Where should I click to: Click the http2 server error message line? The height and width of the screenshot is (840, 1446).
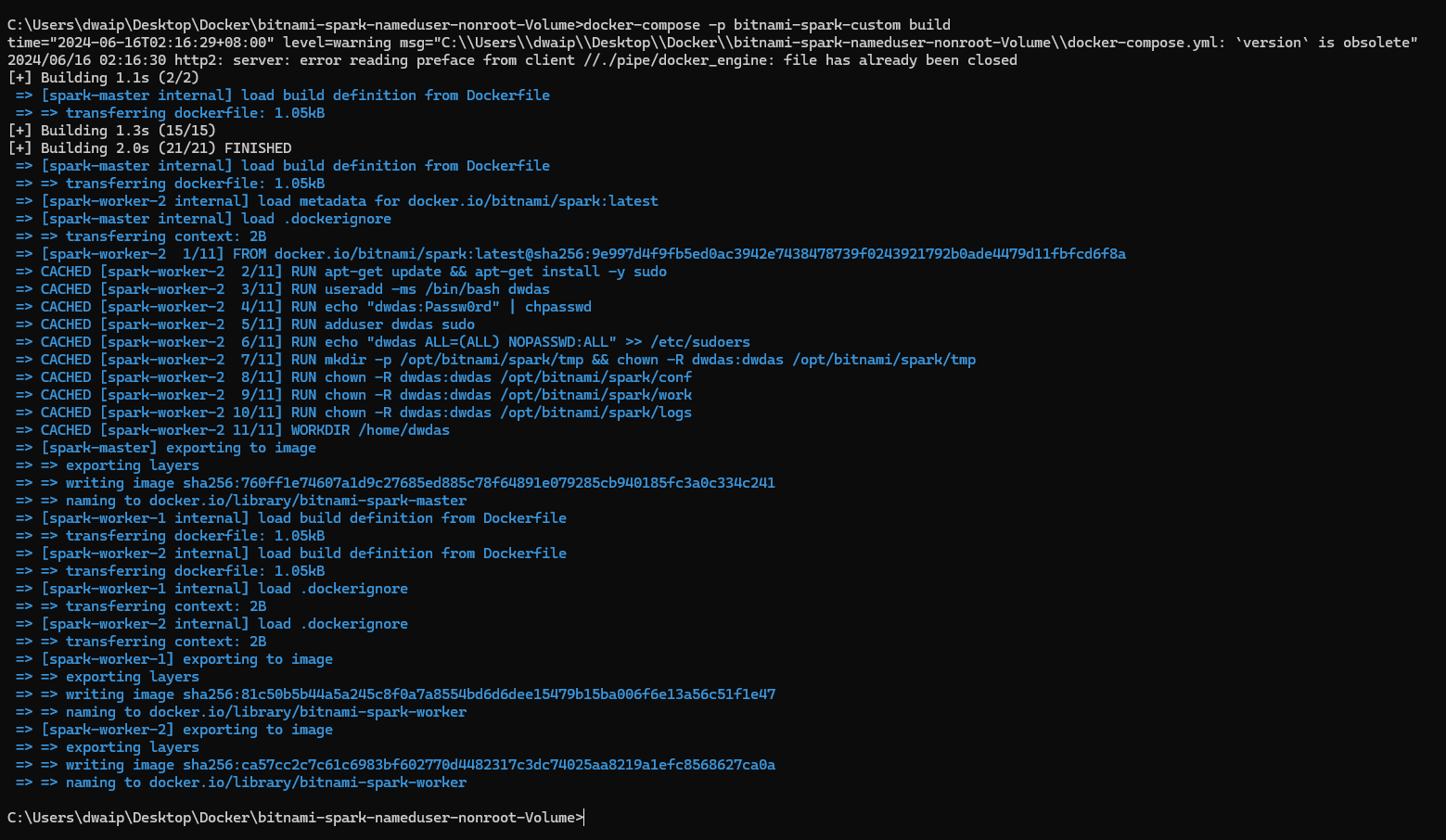(x=510, y=59)
